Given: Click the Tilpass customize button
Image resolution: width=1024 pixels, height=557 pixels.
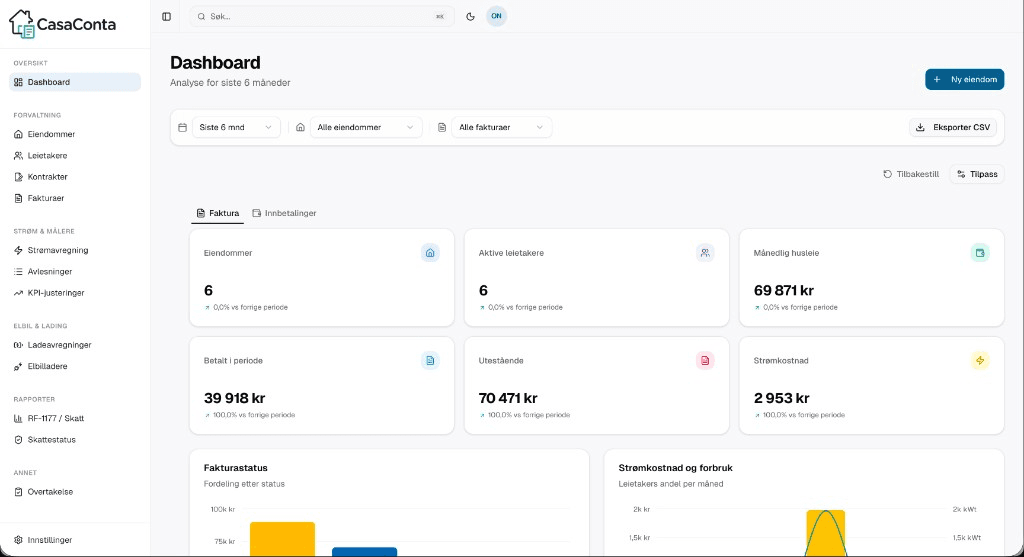Looking at the screenshot, I should tap(977, 174).
